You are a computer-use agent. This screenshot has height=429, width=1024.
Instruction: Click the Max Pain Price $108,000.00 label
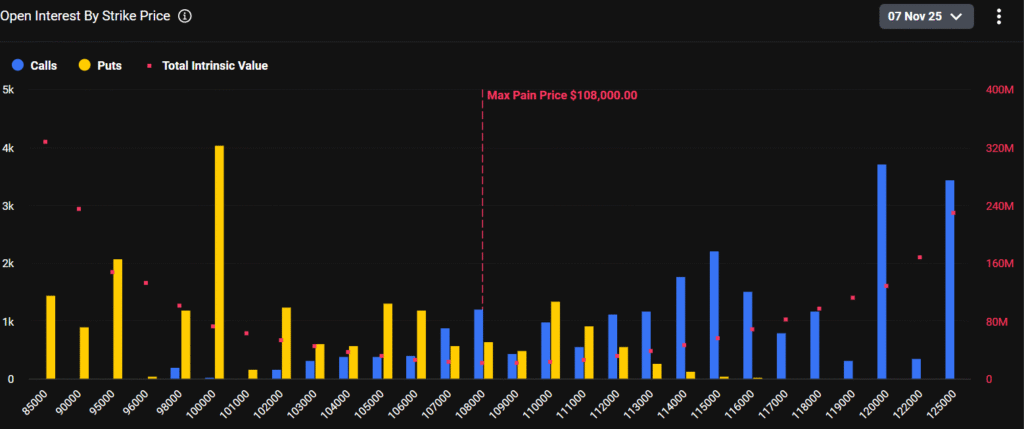[562, 95]
